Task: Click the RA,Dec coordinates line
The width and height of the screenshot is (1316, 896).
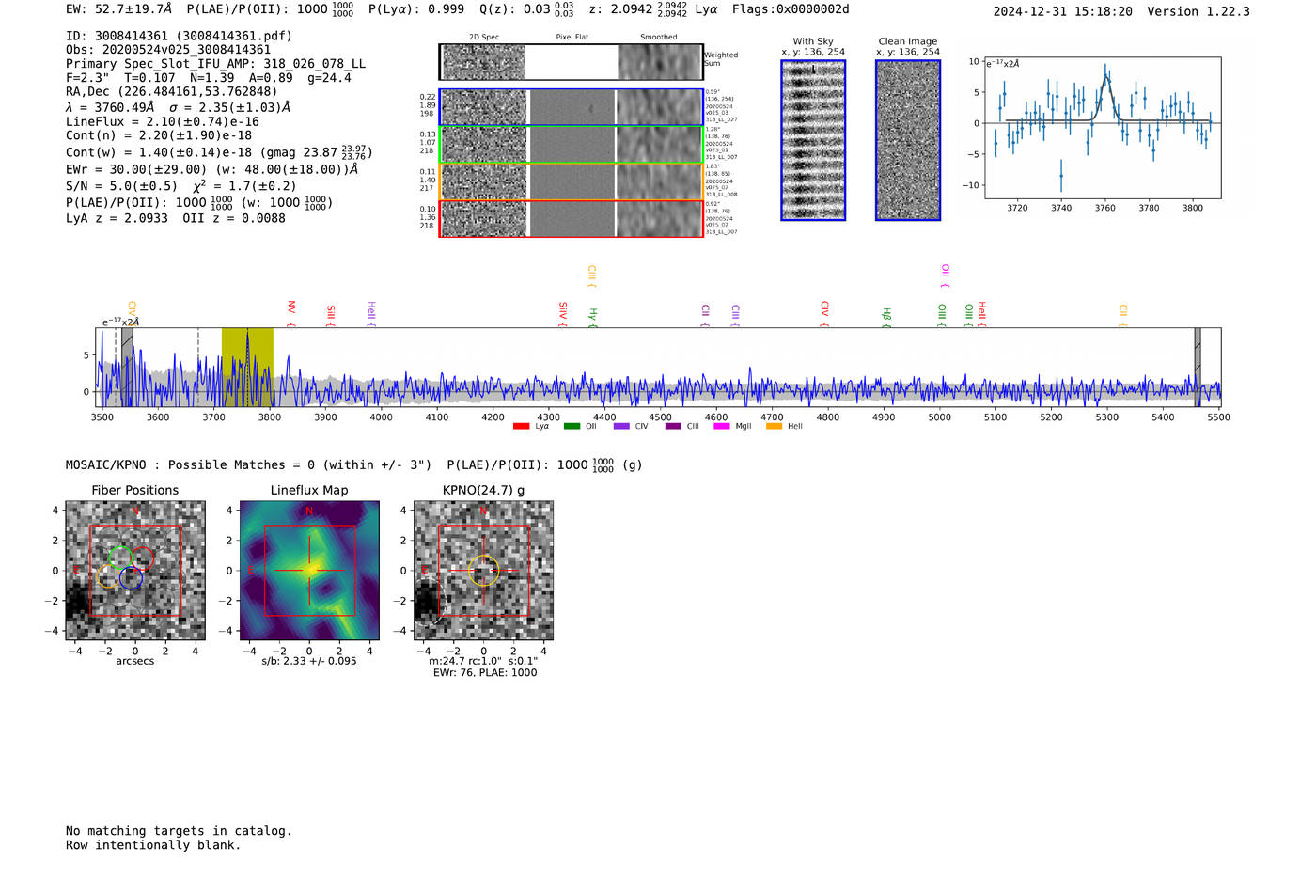Action: (x=171, y=92)
